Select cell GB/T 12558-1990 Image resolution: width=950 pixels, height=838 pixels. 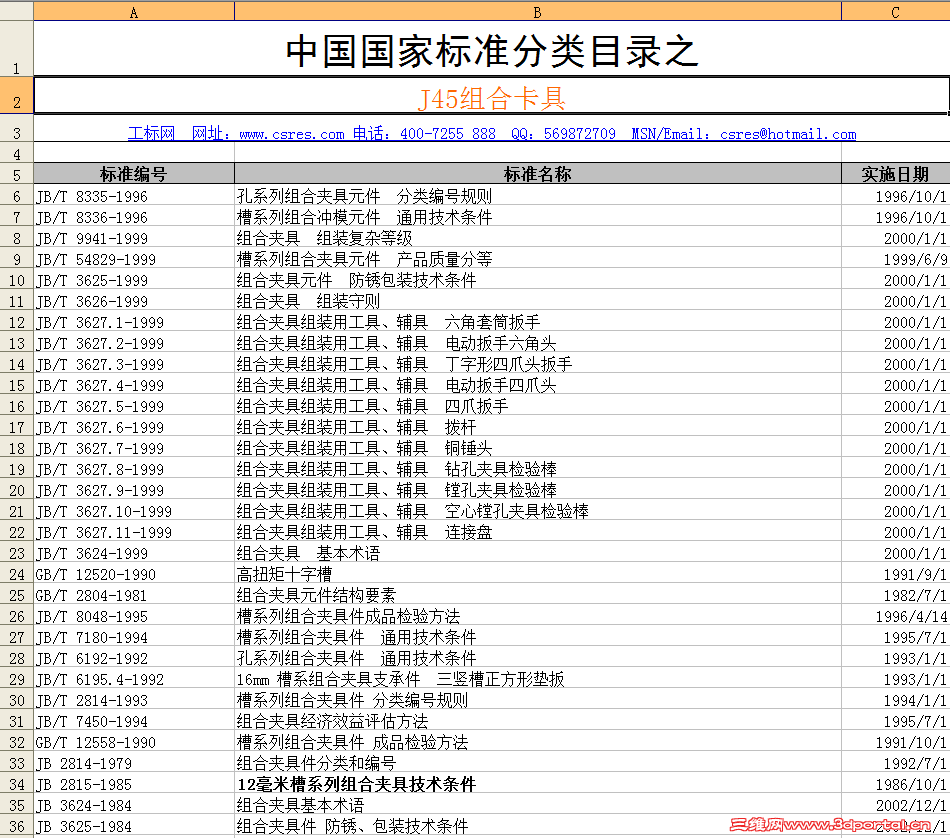(x=134, y=742)
